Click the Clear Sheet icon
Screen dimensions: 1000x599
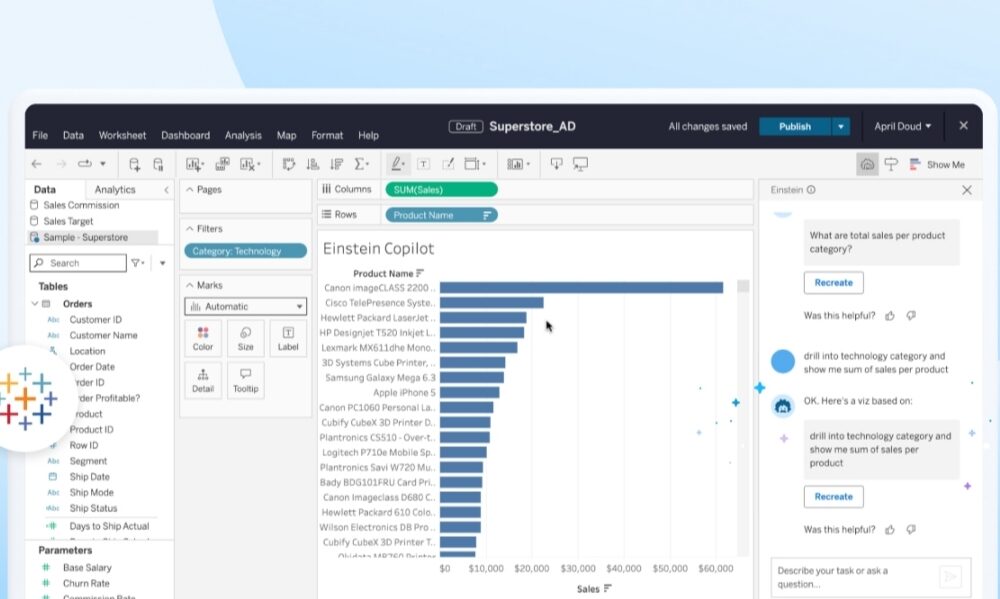point(247,164)
